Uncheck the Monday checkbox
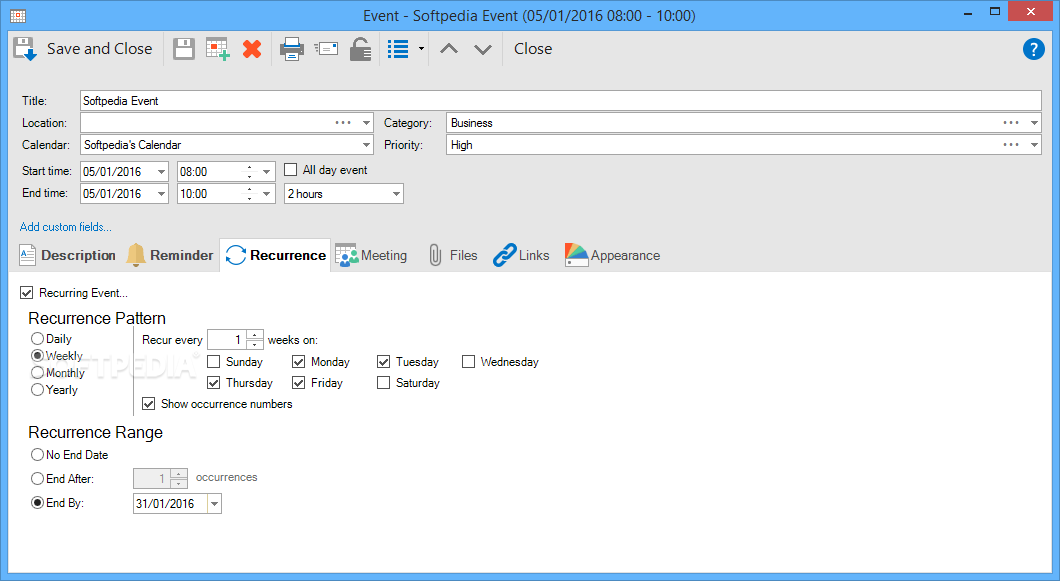This screenshot has width=1060, height=581. point(299,362)
